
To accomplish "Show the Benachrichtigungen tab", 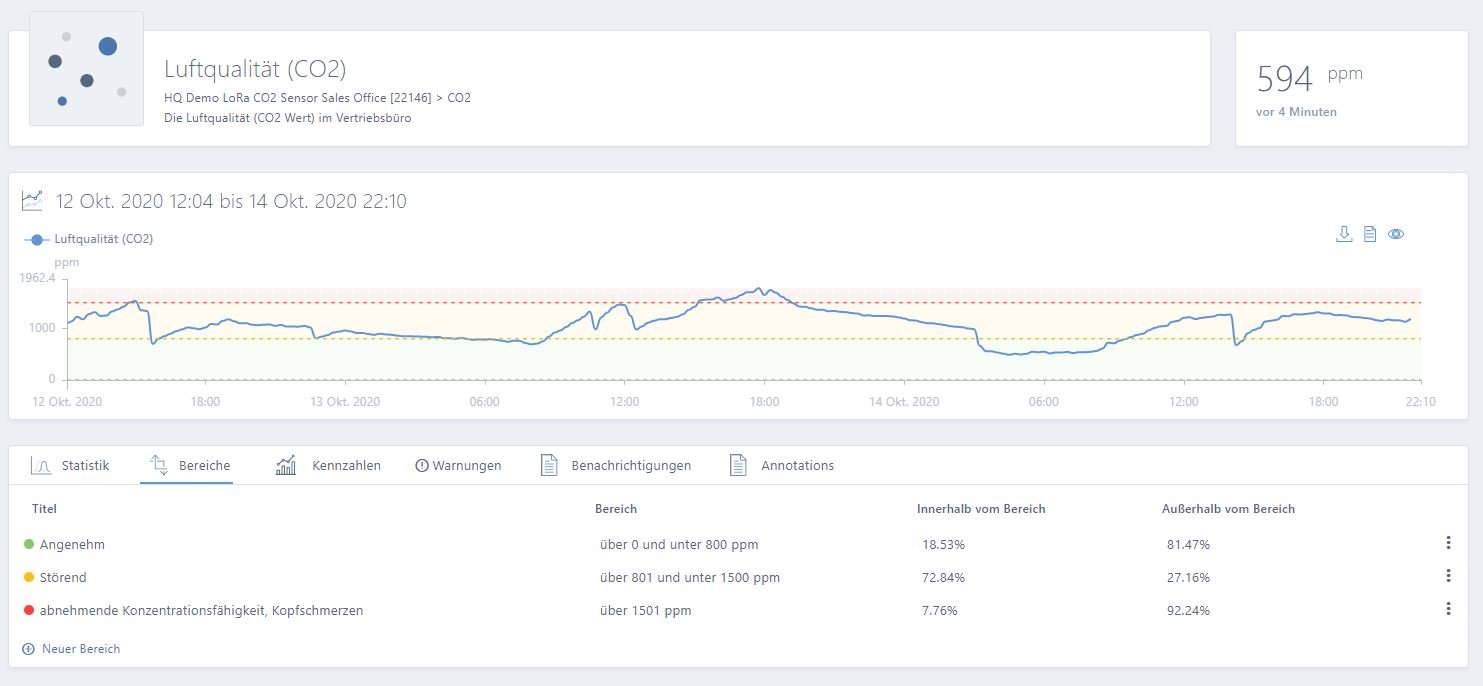I will [615, 465].
